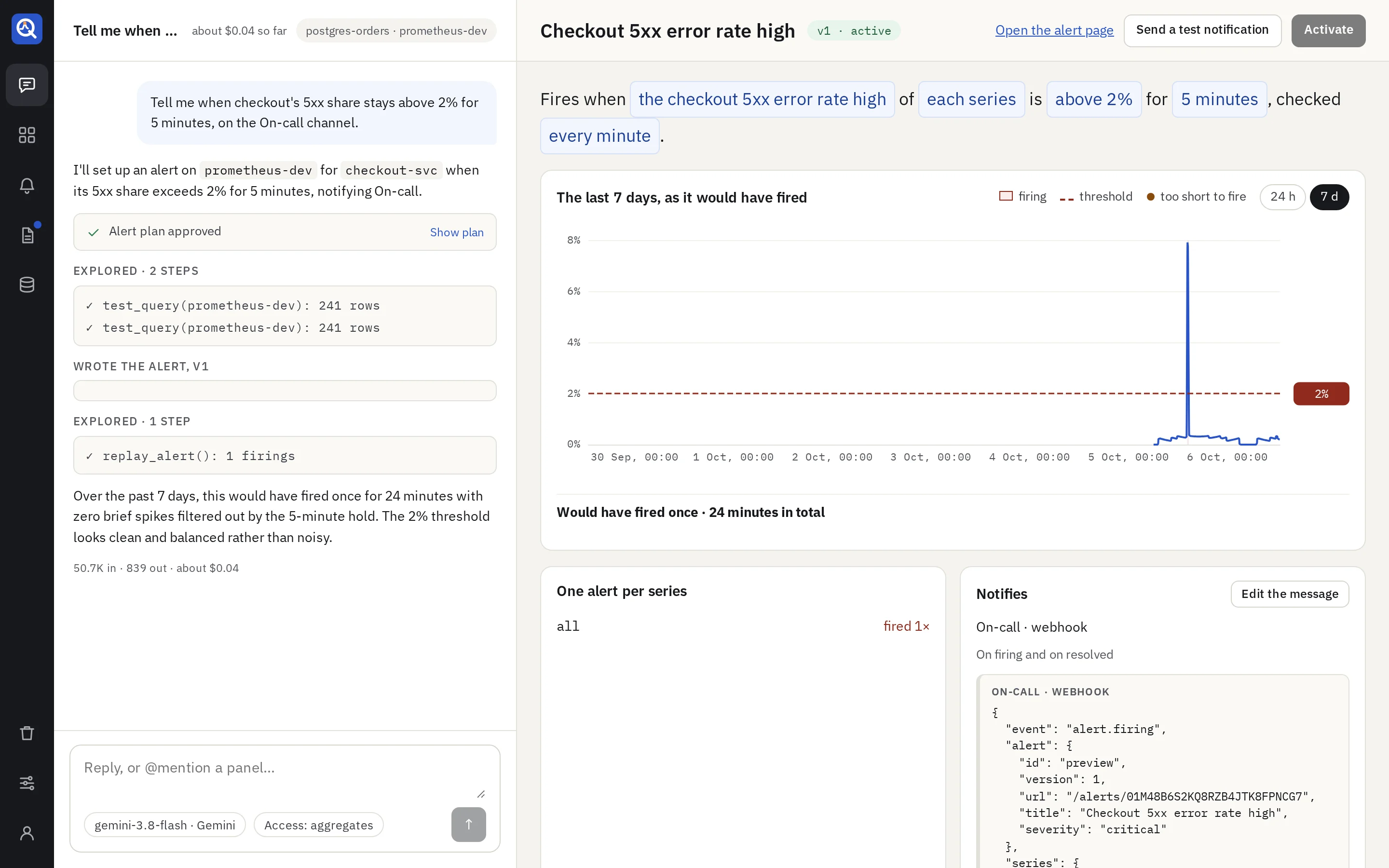Open the trash icon in sidebar
This screenshot has width=1389, height=868.
pos(27,733)
